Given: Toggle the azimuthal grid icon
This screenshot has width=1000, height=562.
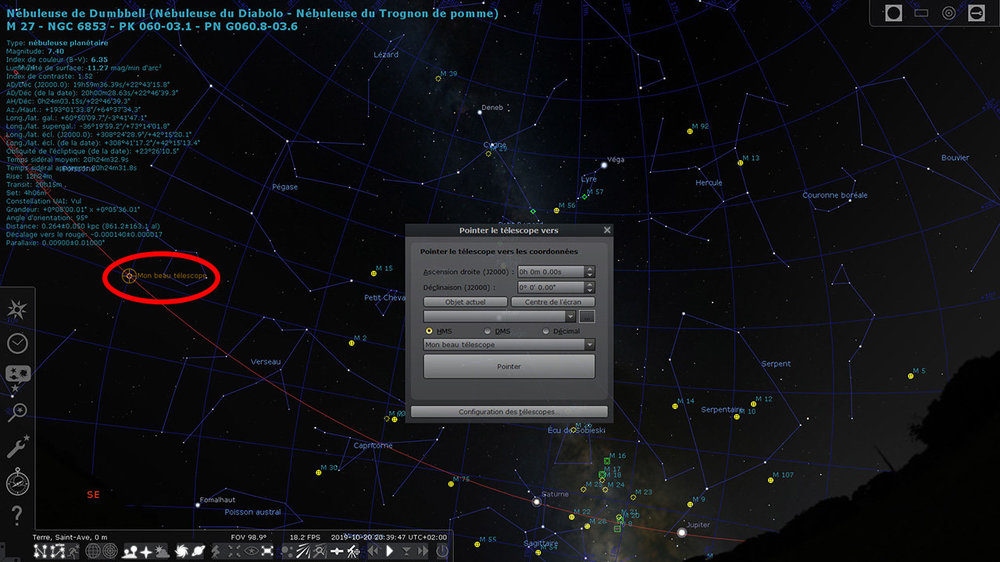Looking at the screenshot, I should 110,551.
